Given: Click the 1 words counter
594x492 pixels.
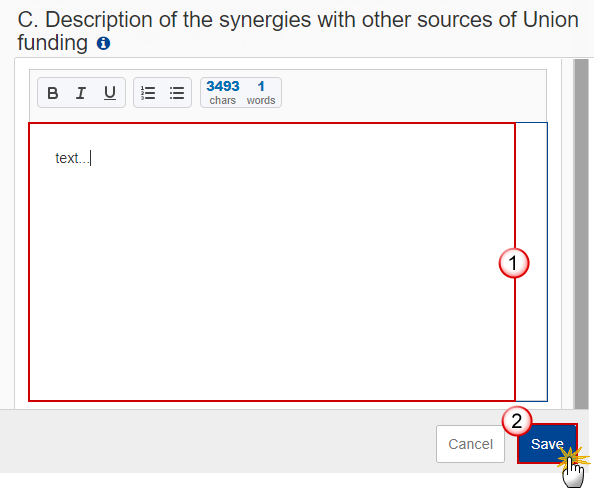Looking at the screenshot, I should click(261, 86).
